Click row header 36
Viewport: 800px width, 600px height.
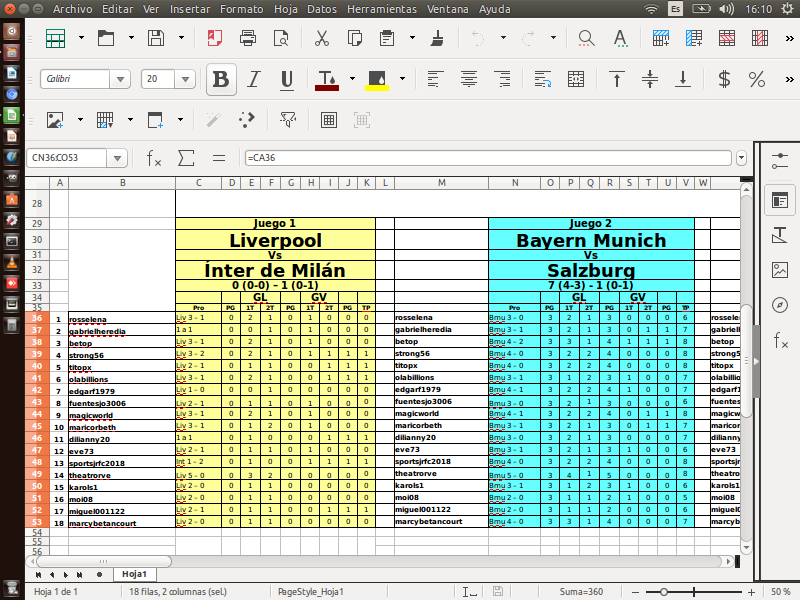pos(37,318)
